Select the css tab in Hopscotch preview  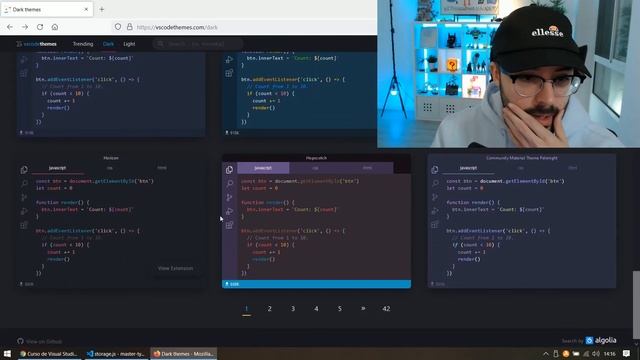(316, 168)
